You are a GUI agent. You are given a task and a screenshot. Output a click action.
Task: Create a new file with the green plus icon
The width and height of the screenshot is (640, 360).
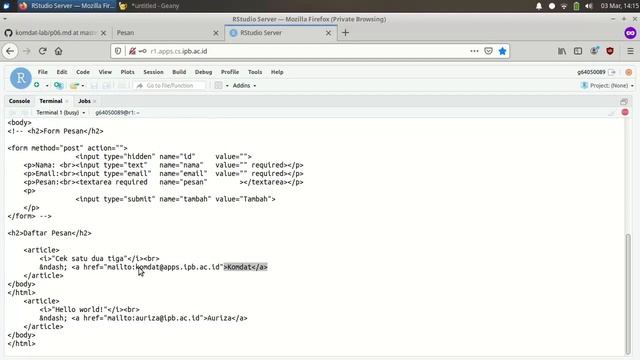pos(37,85)
